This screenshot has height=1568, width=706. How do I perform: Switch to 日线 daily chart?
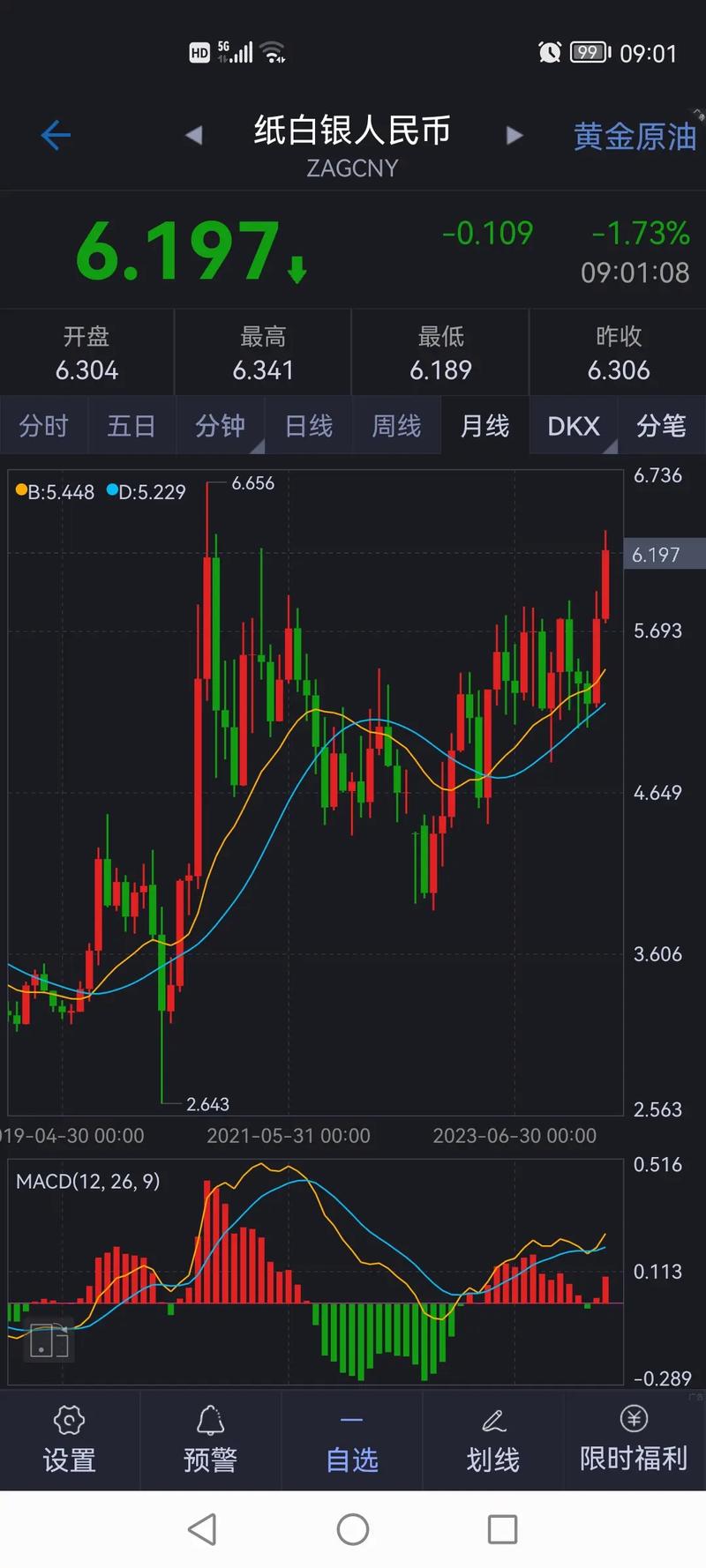309,426
